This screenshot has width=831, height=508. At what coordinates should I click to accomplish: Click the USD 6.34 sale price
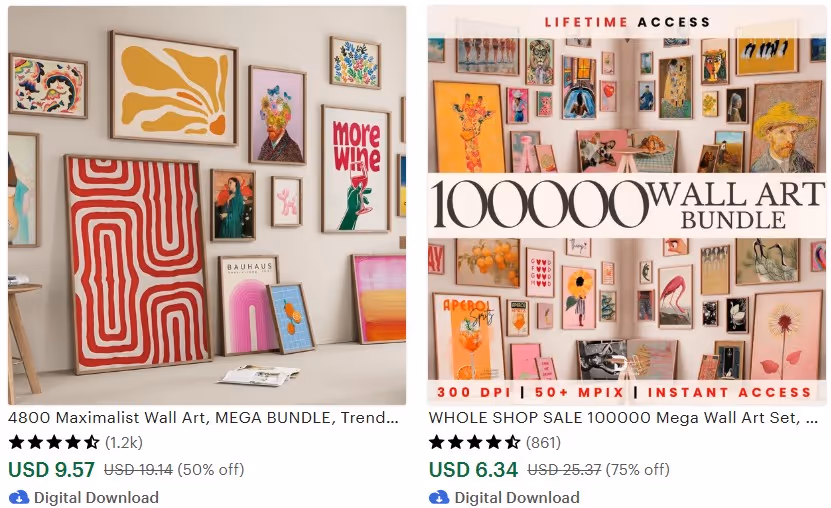[473, 469]
